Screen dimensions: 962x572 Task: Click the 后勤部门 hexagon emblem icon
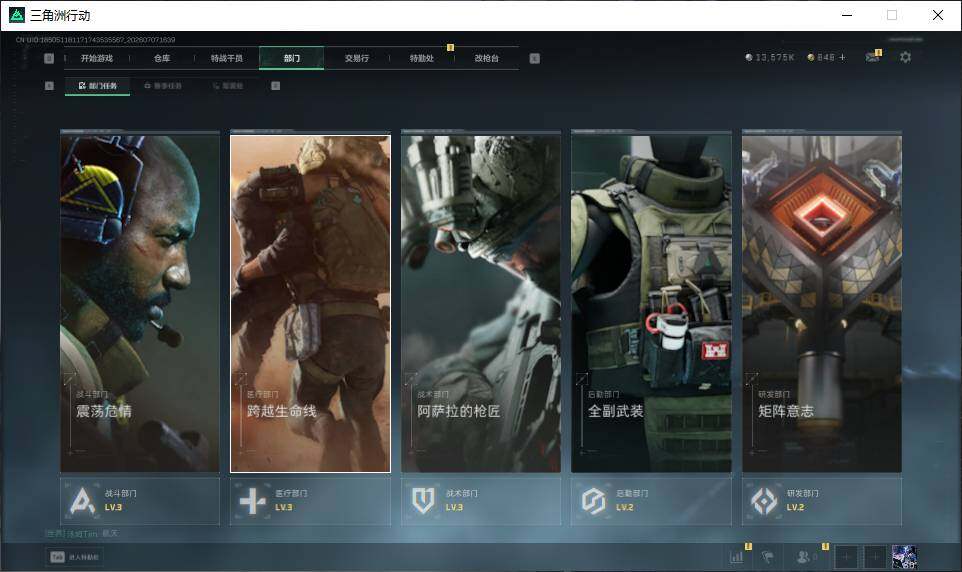pyautogui.click(x=593, y=501)
